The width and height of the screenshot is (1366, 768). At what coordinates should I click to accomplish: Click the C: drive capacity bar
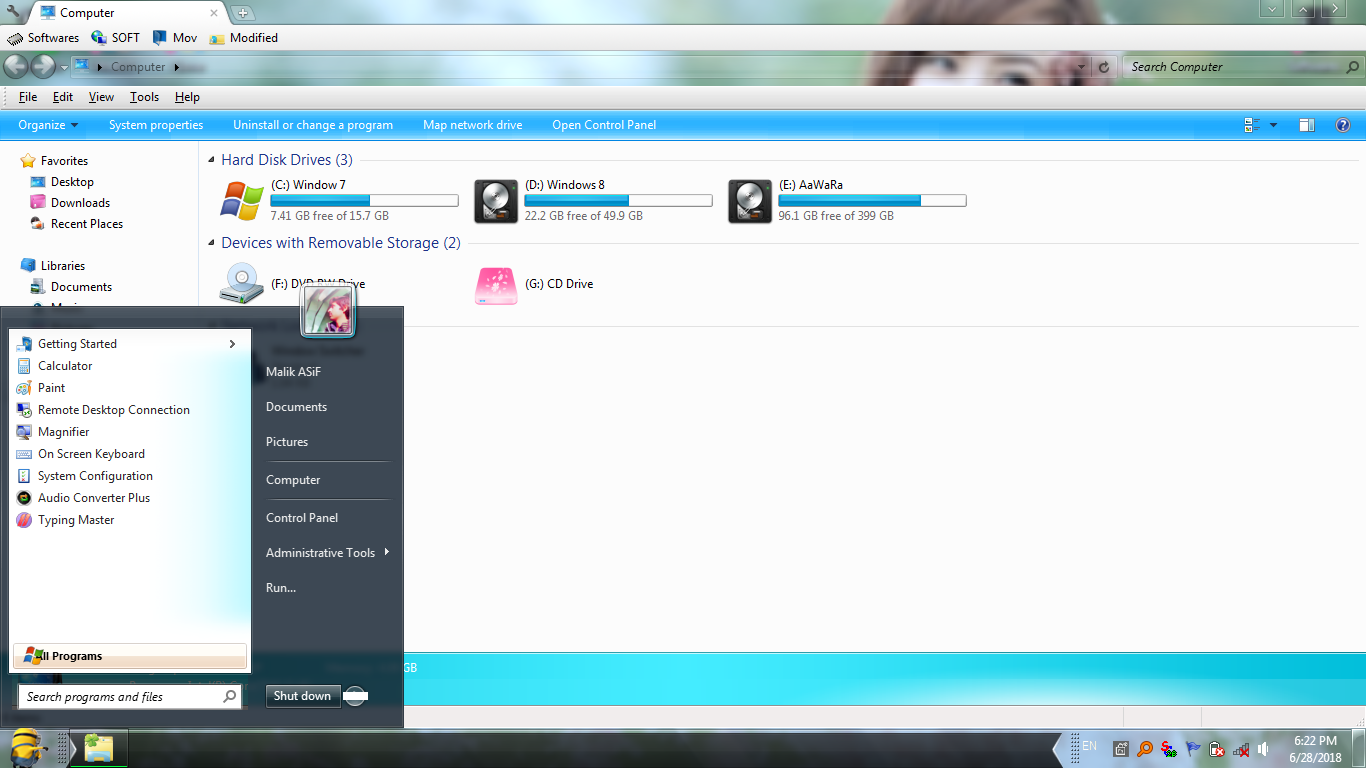364,201
